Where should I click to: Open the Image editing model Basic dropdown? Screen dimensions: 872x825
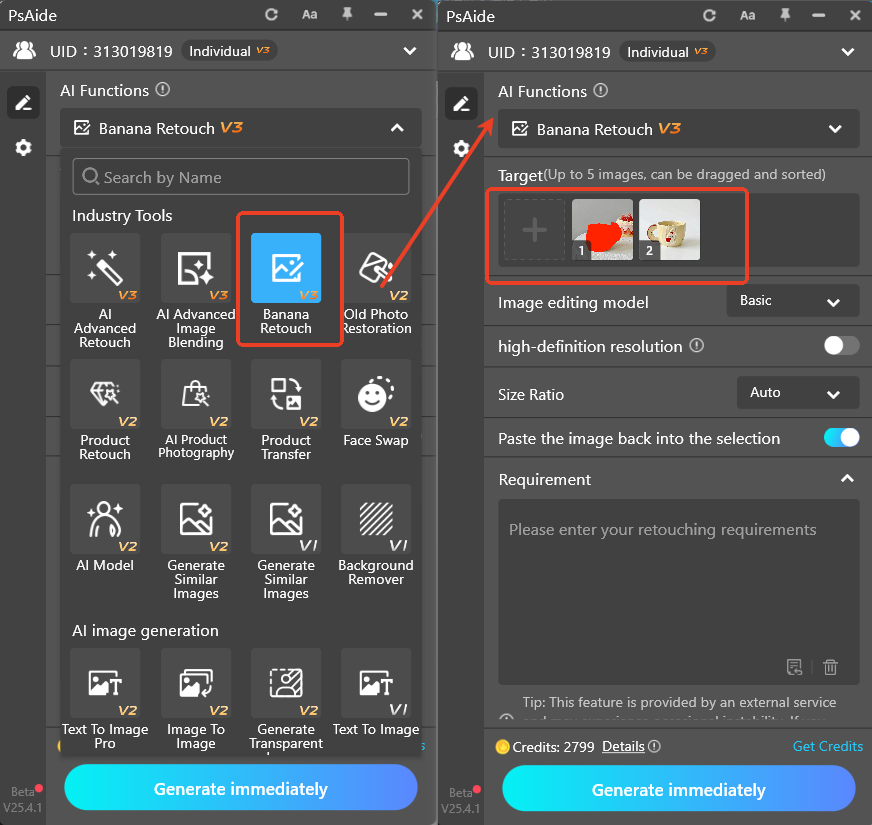[792, 301]
